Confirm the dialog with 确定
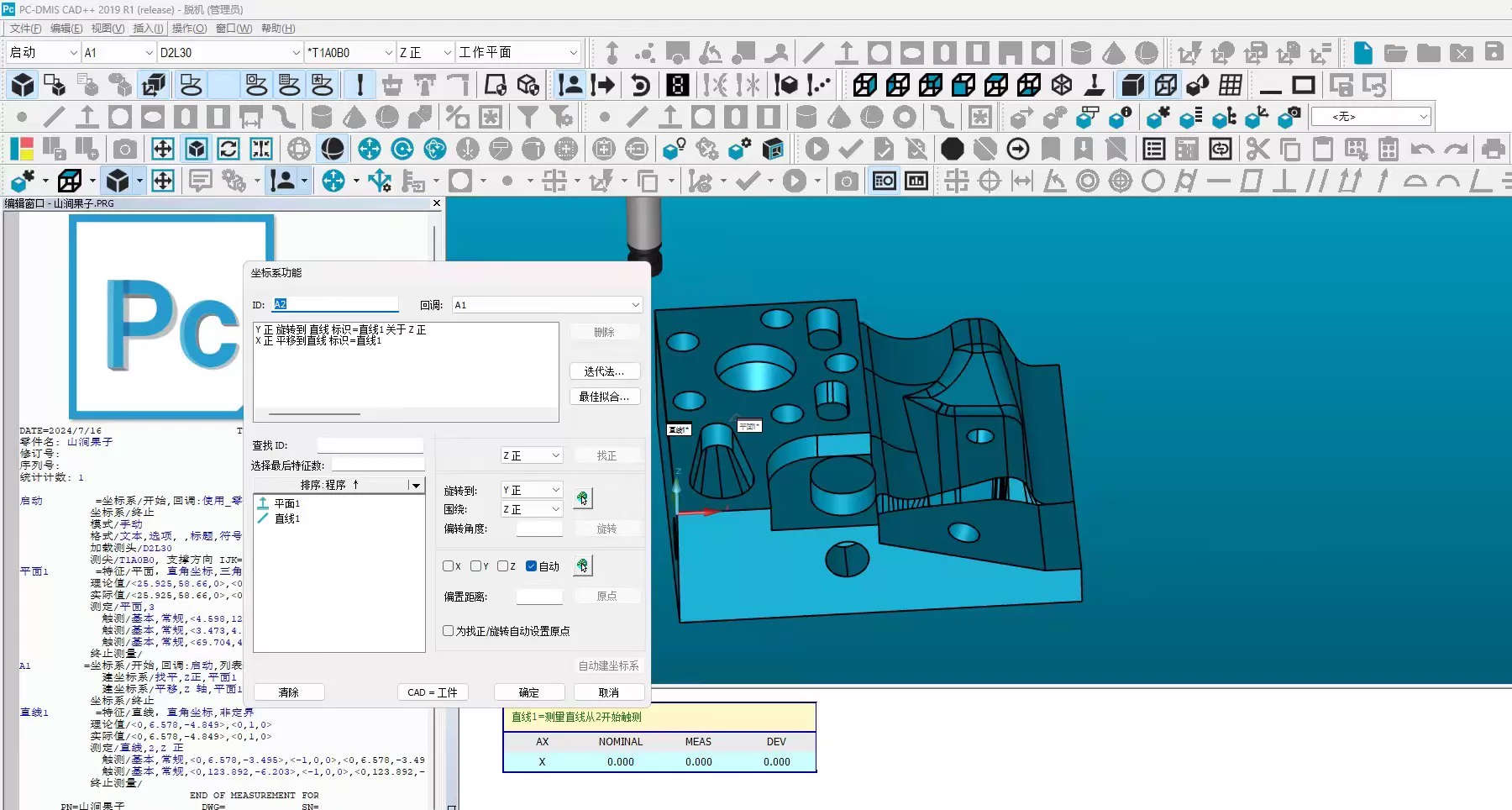1512x810 pixels. coord(529,692)
